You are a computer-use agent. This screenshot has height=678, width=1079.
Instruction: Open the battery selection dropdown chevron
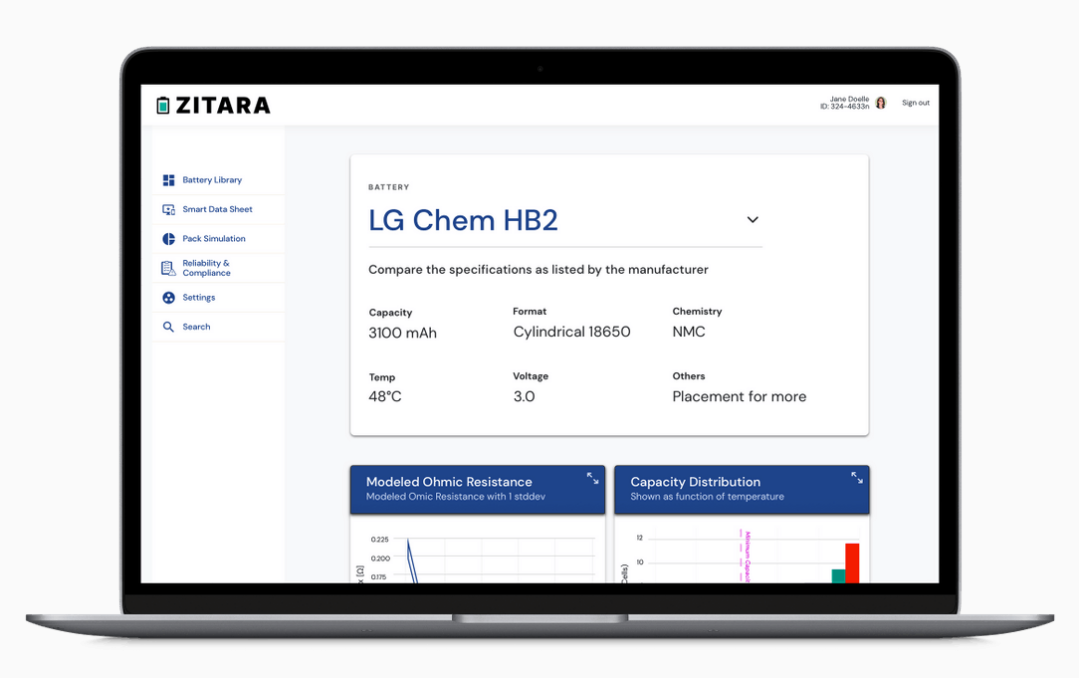click(753, 220)
